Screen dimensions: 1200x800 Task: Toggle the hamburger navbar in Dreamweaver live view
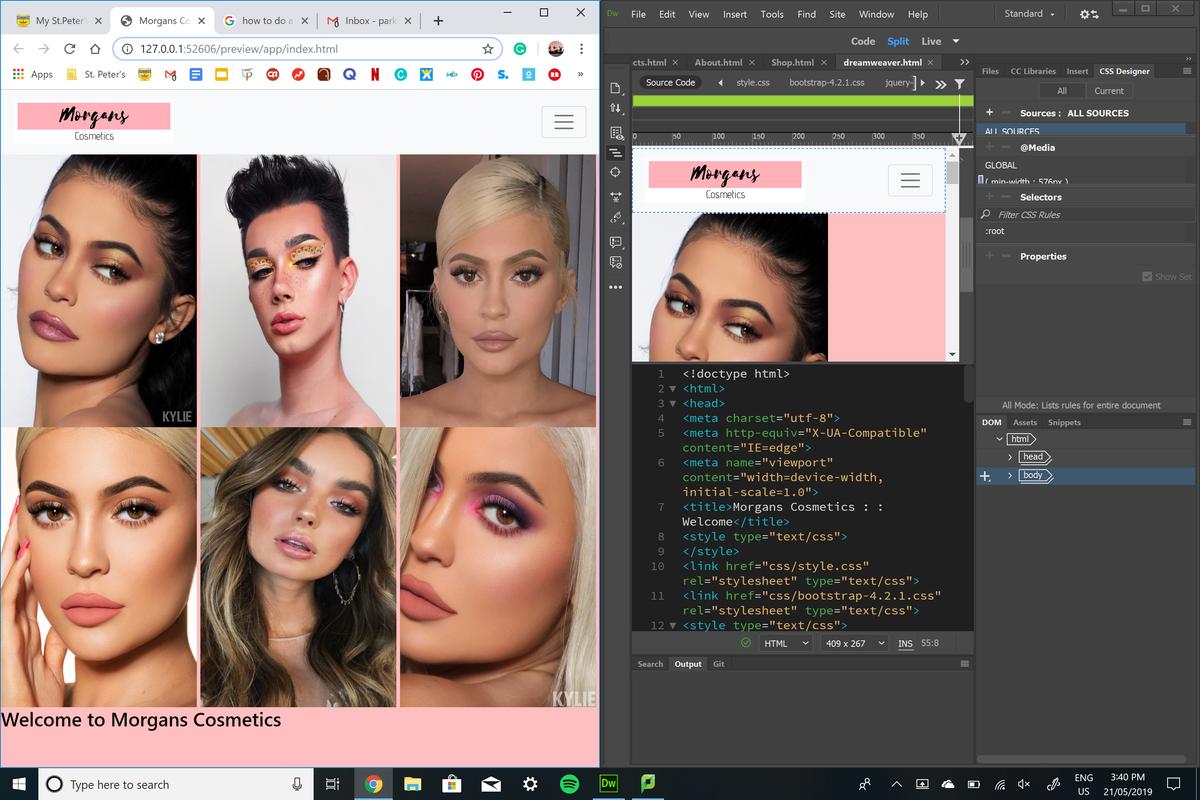pos(910,180)
